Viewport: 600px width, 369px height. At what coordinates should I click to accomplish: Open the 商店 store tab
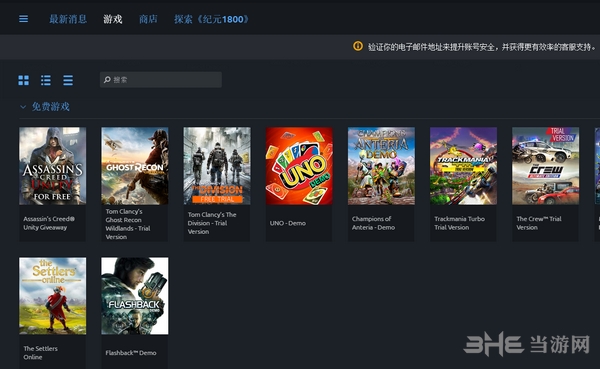tap(148, 19)
